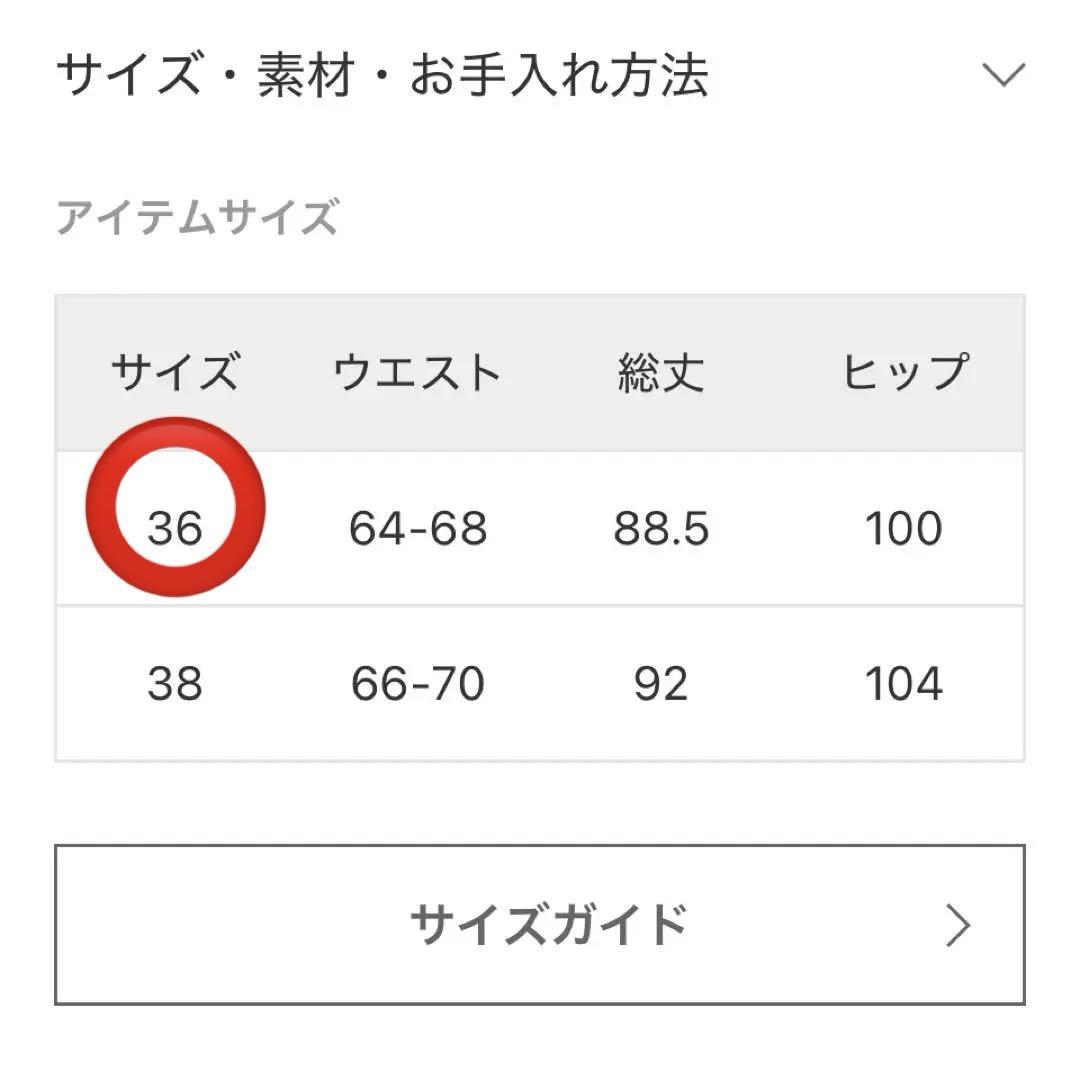This screenshot has width=1080, height=1080.
Task: Collapse the サイズ・素材・お手入れ方法 section chevron
Action: pos(1003,74)
